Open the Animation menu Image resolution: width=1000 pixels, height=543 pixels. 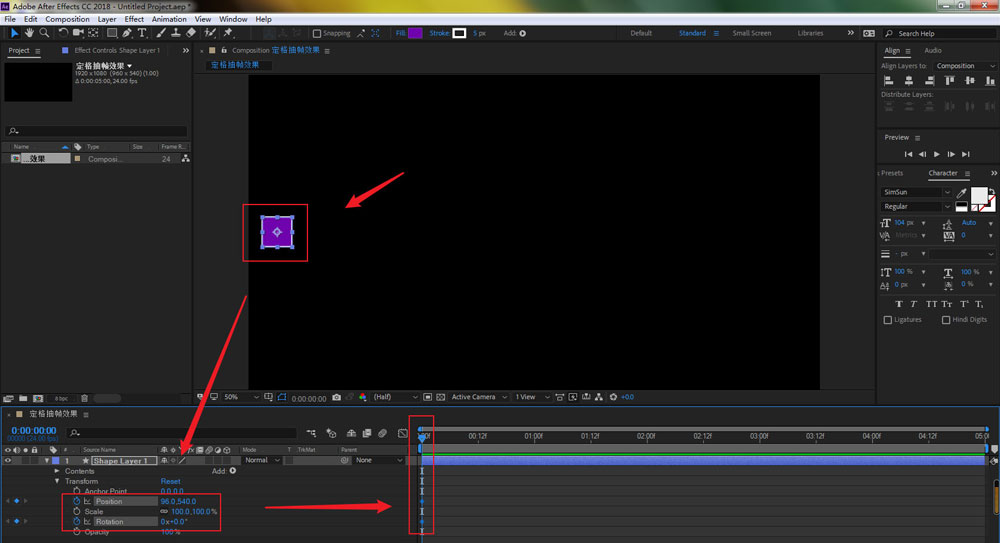[x=169, y=19]
